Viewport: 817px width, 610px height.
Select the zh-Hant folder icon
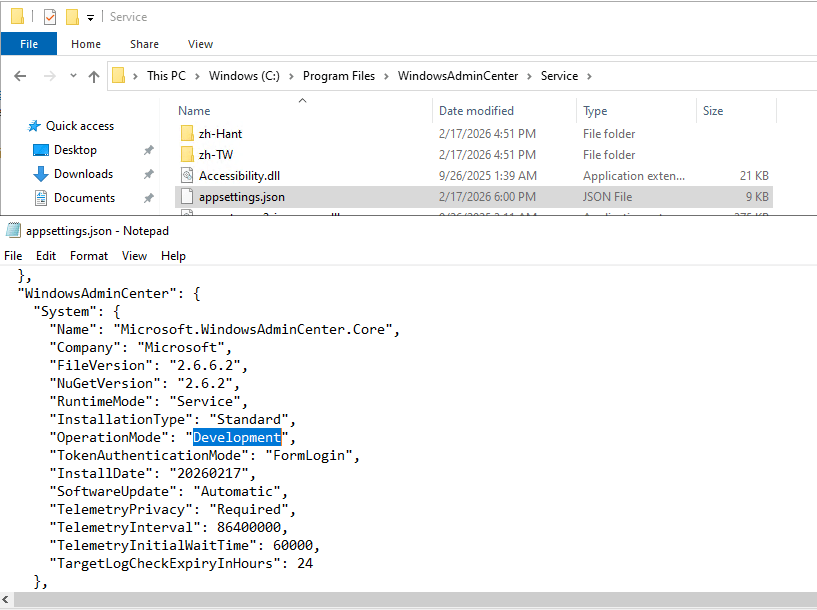coord(187,134)
